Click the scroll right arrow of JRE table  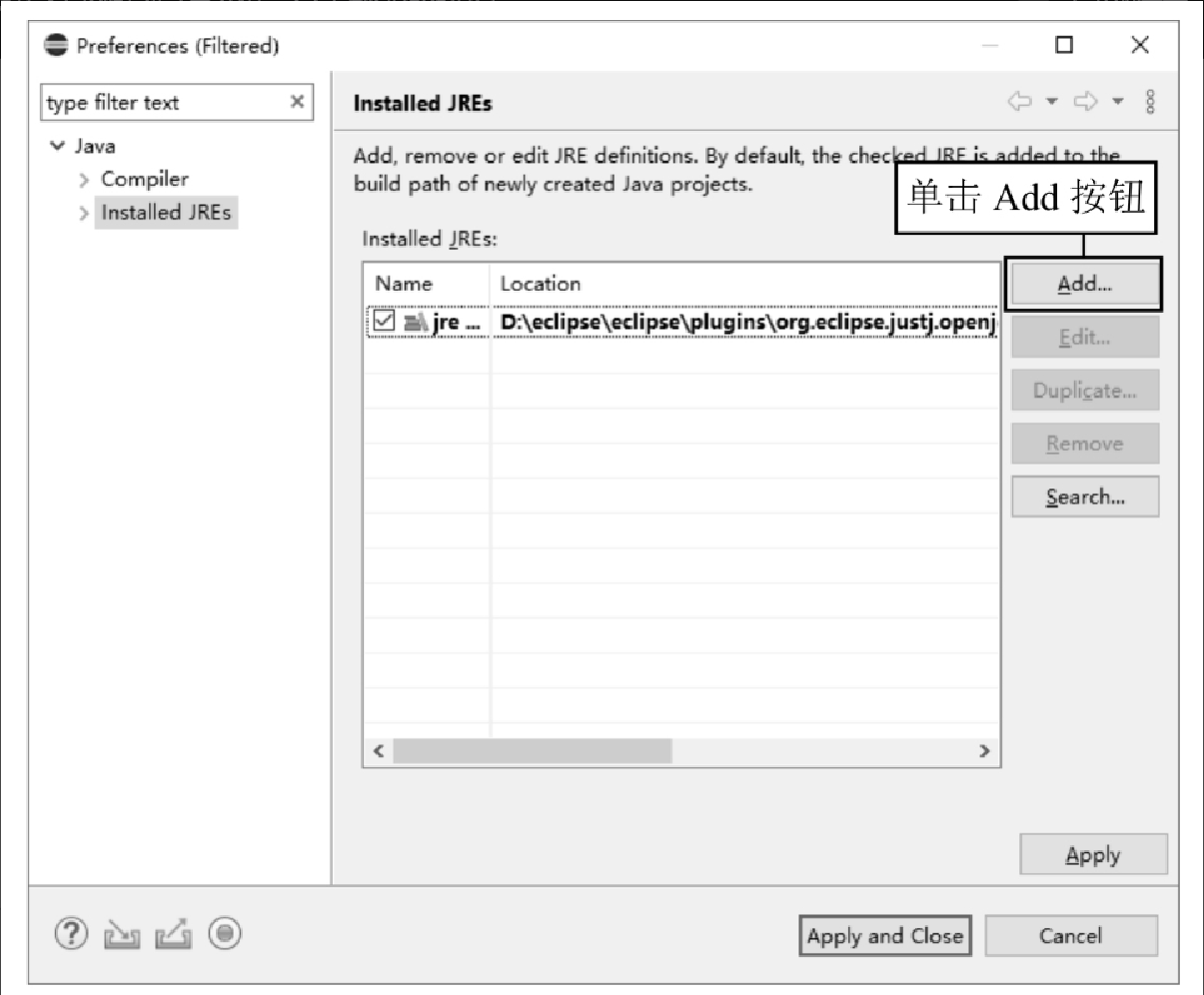(985, 751)
